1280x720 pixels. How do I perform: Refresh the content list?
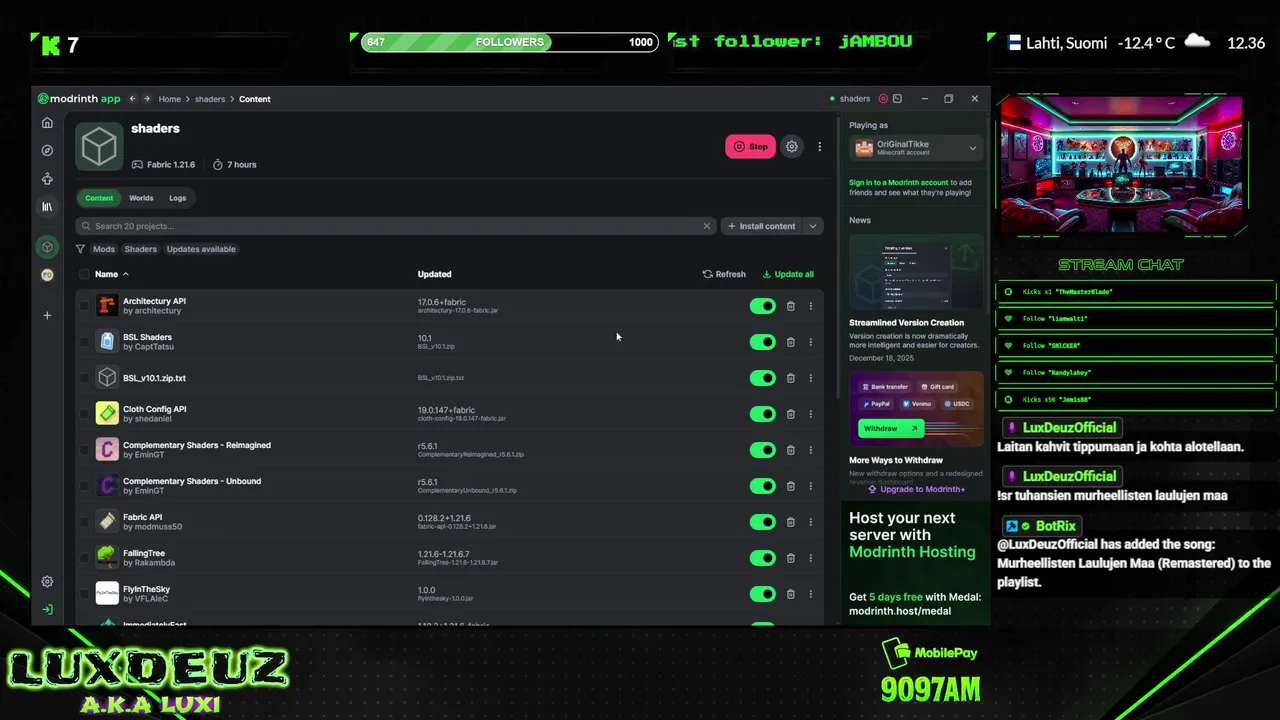[x=724, y=274]
